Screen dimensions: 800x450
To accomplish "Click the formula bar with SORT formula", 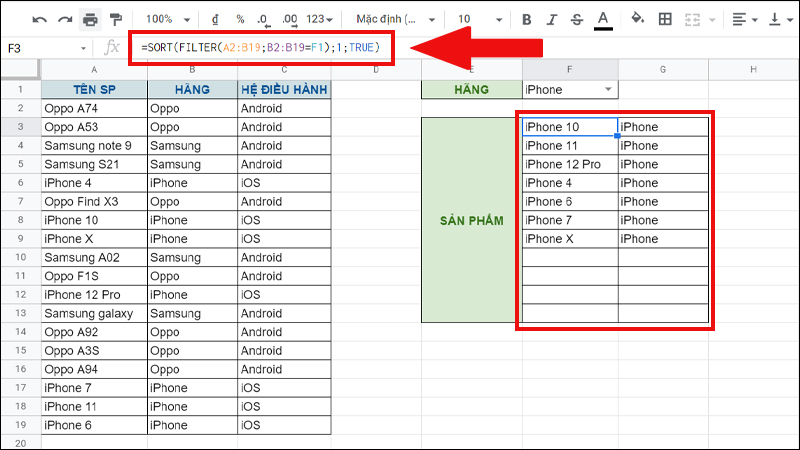I will pyautogui.click(x=261, y=47).
